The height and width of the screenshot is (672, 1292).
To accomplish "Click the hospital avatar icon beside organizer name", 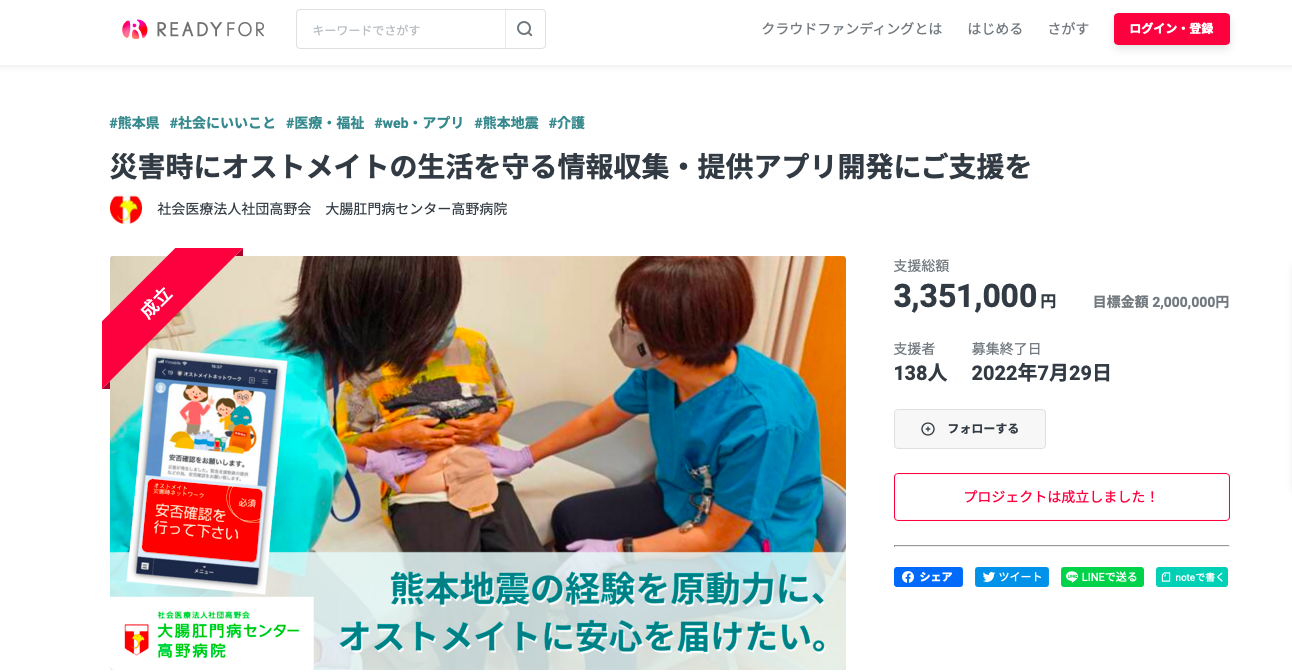I will tap(126, 208).
